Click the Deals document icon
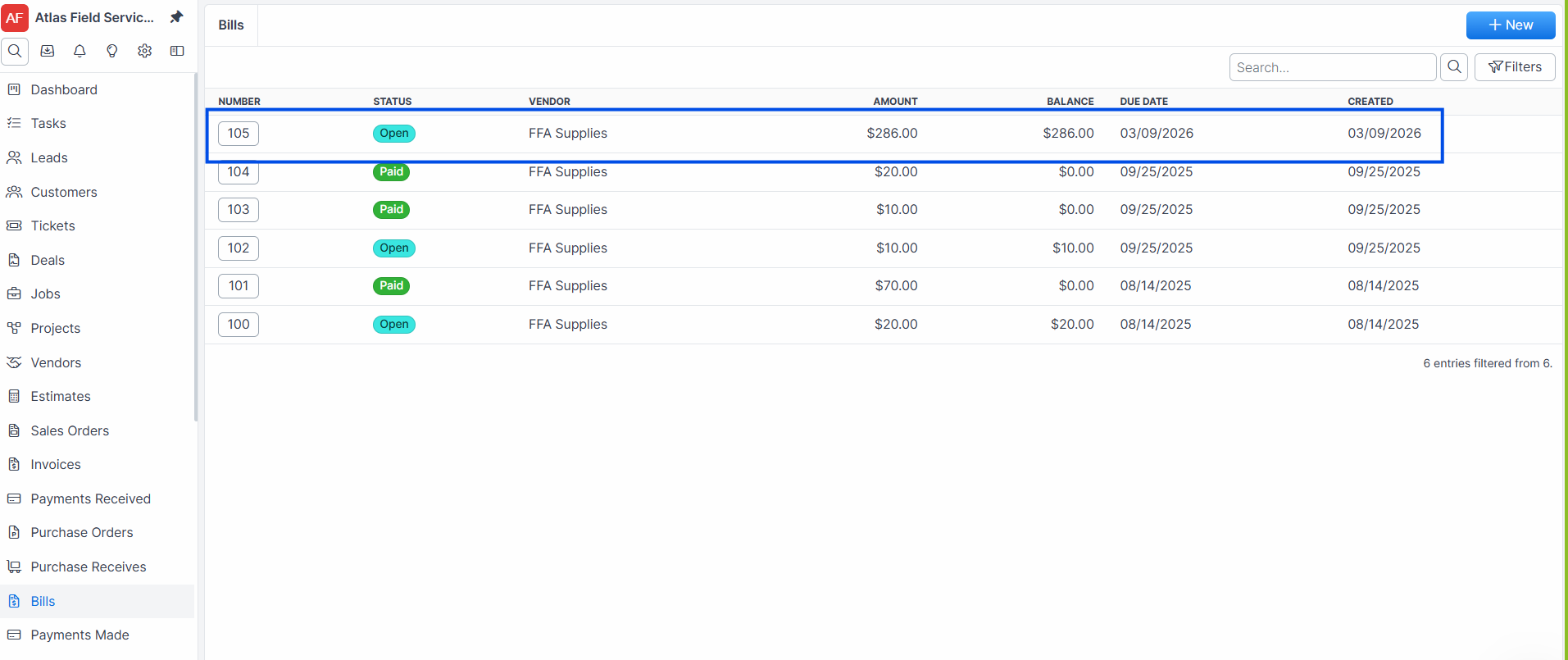This screenshot has width=1568, height=660. [14, 260]
